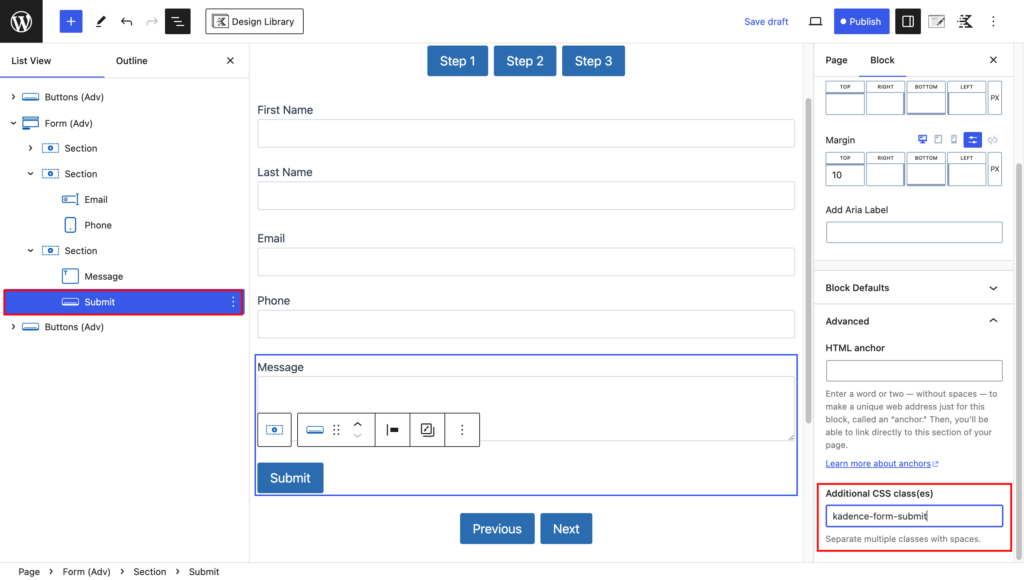Open the Document Overview list icon
Image resolution: width=1024 pixels, height=580 pixels.
pos(177,21)
